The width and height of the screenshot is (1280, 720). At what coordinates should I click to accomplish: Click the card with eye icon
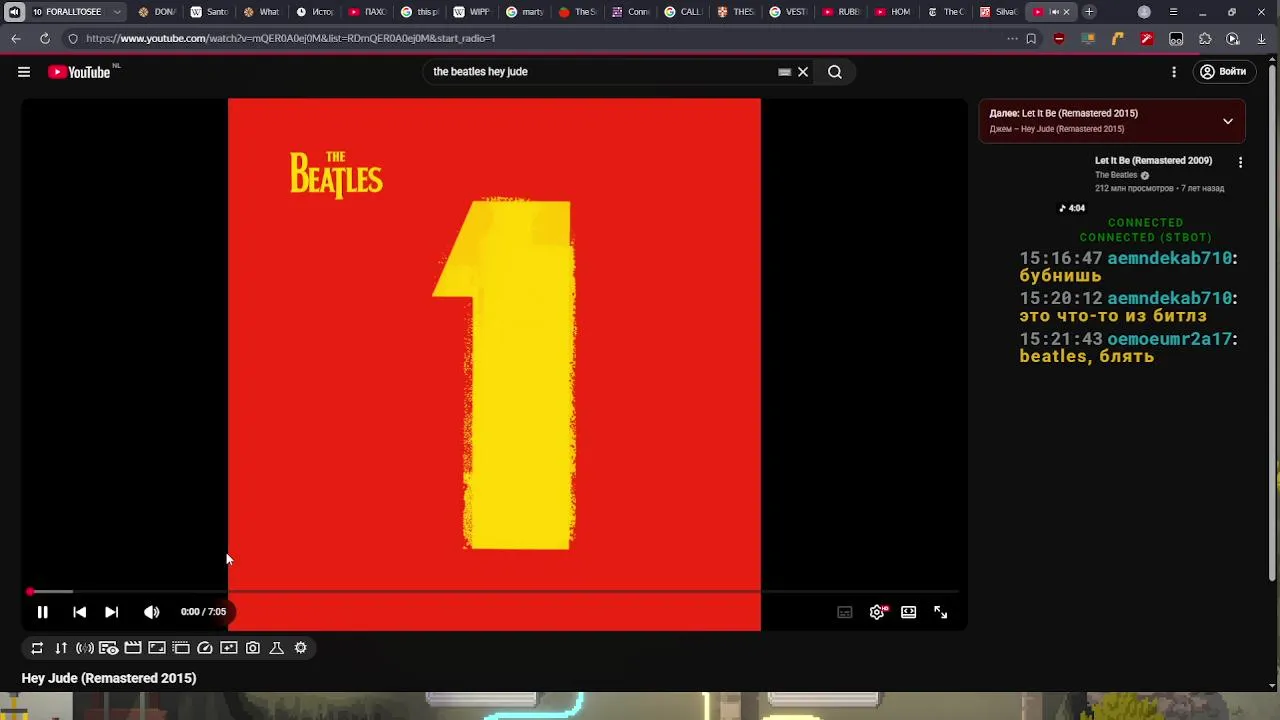109,648
